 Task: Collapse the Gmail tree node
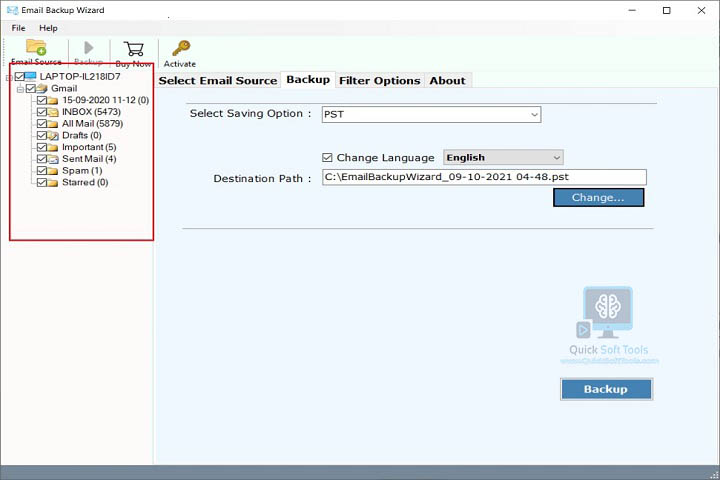point(20,89)
